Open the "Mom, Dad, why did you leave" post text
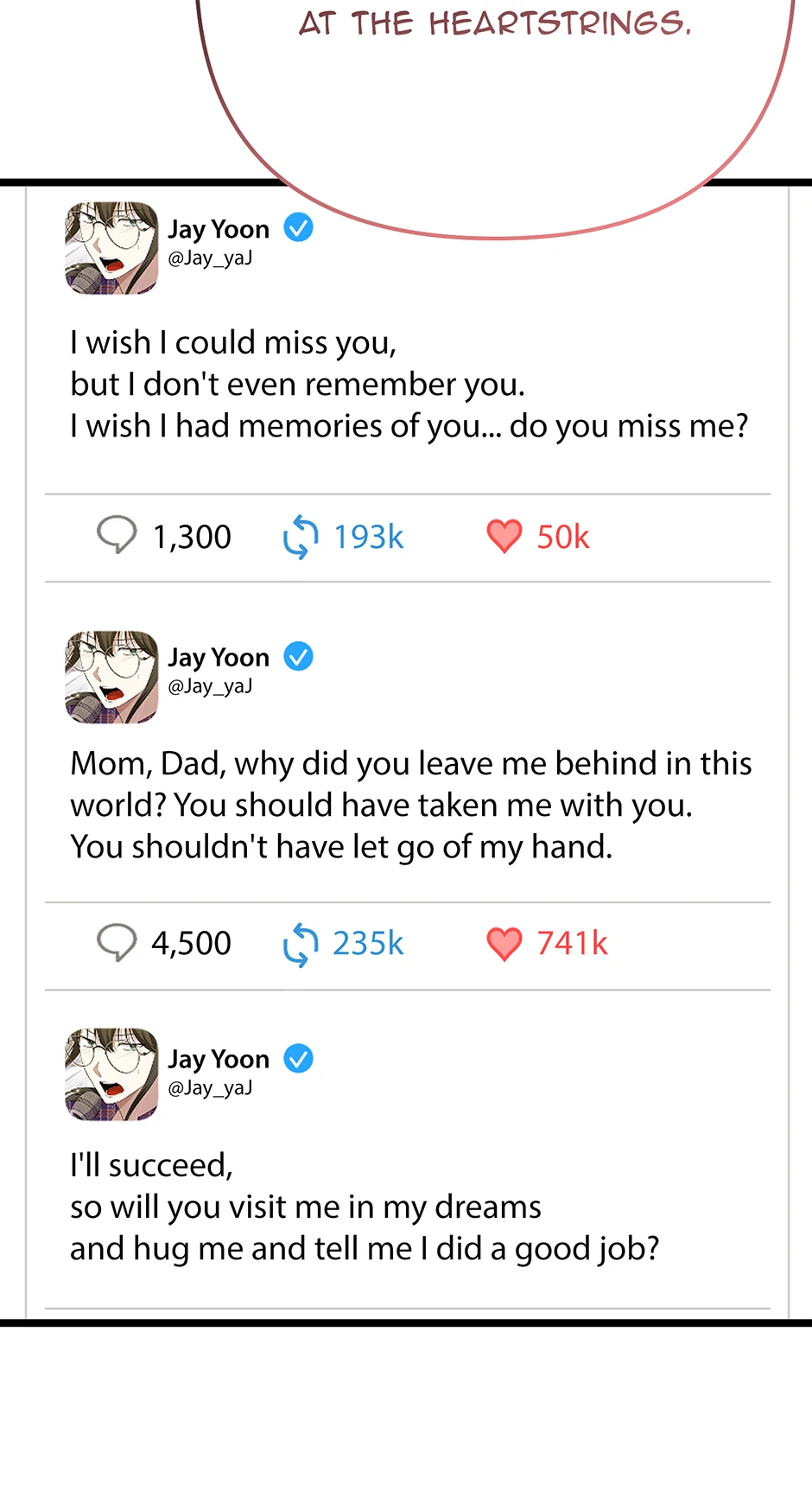 coord(410,805)
